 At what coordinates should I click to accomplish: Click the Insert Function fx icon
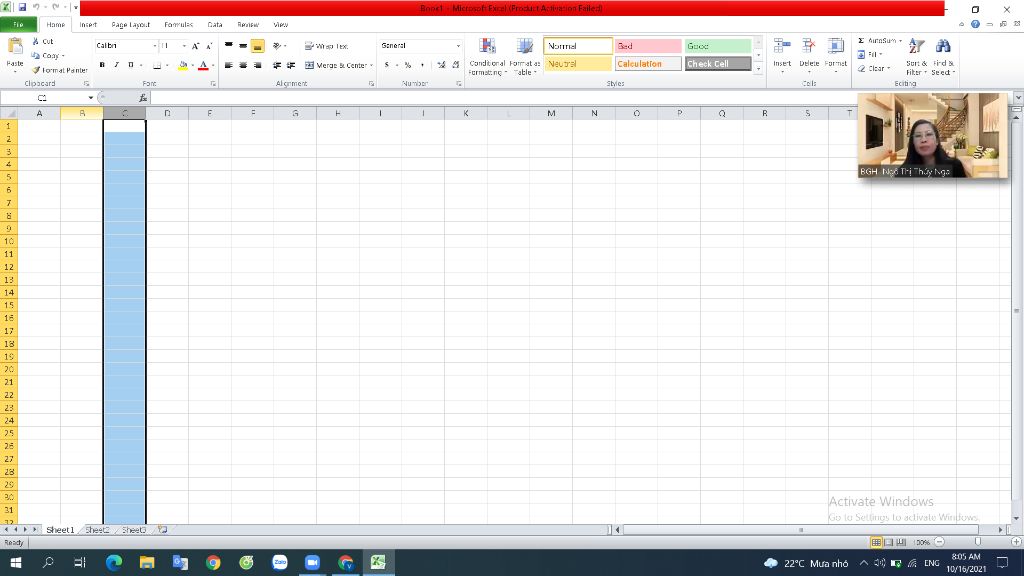pos(143,98)
